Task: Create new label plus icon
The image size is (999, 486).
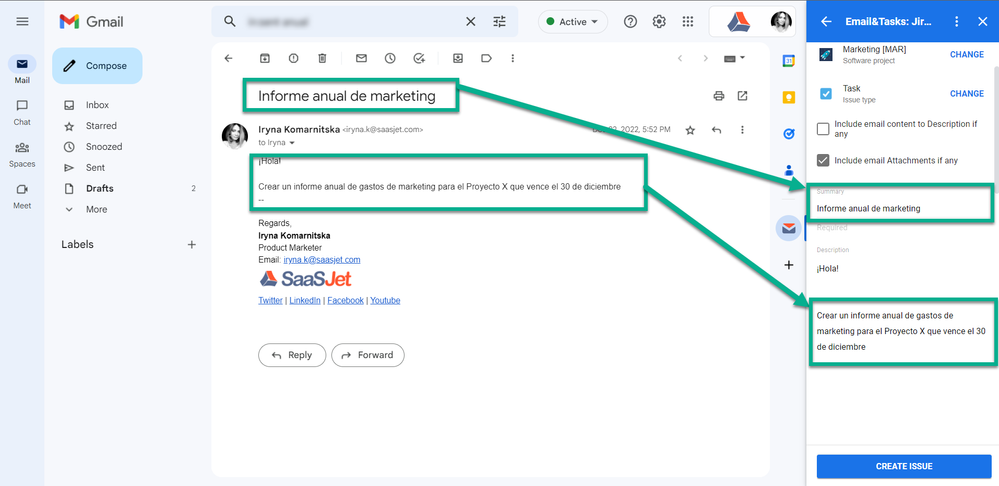Action: click(191, 245)
